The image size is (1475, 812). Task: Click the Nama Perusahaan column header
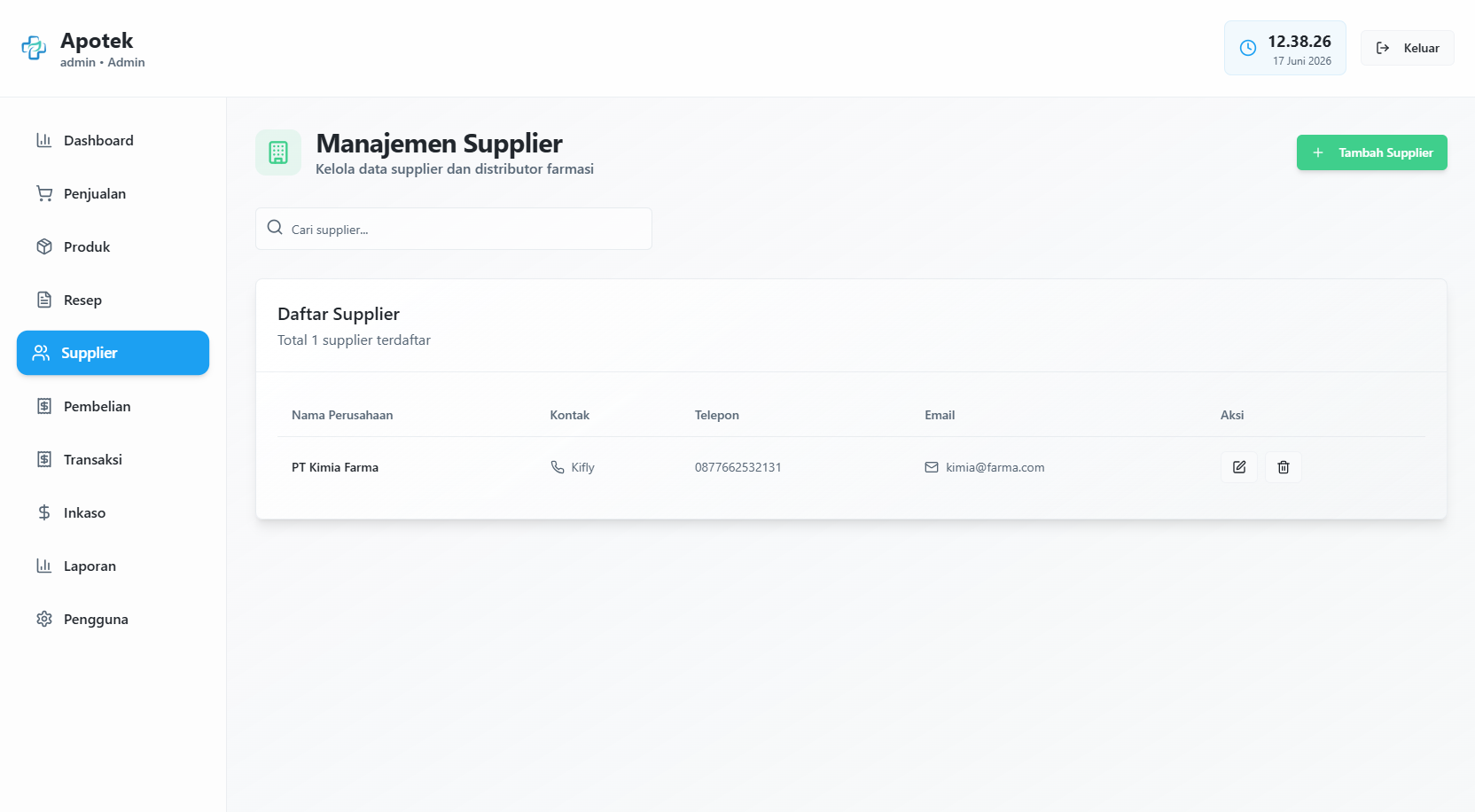point(342,415)
